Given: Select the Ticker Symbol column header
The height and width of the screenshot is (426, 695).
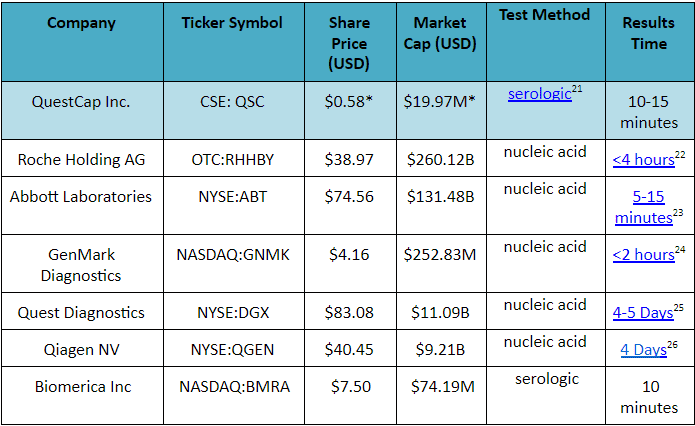Looking at the screenshot, I should tap(234, 42).
